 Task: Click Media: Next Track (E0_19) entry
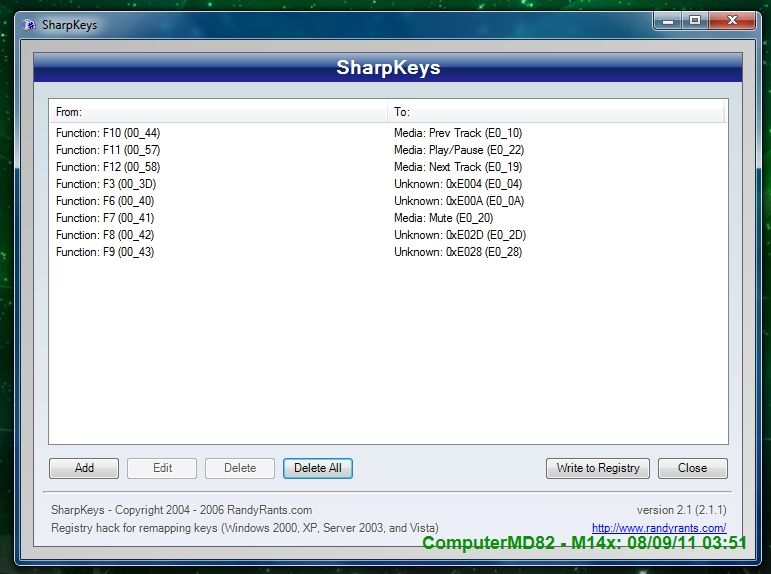click(458, 167)
